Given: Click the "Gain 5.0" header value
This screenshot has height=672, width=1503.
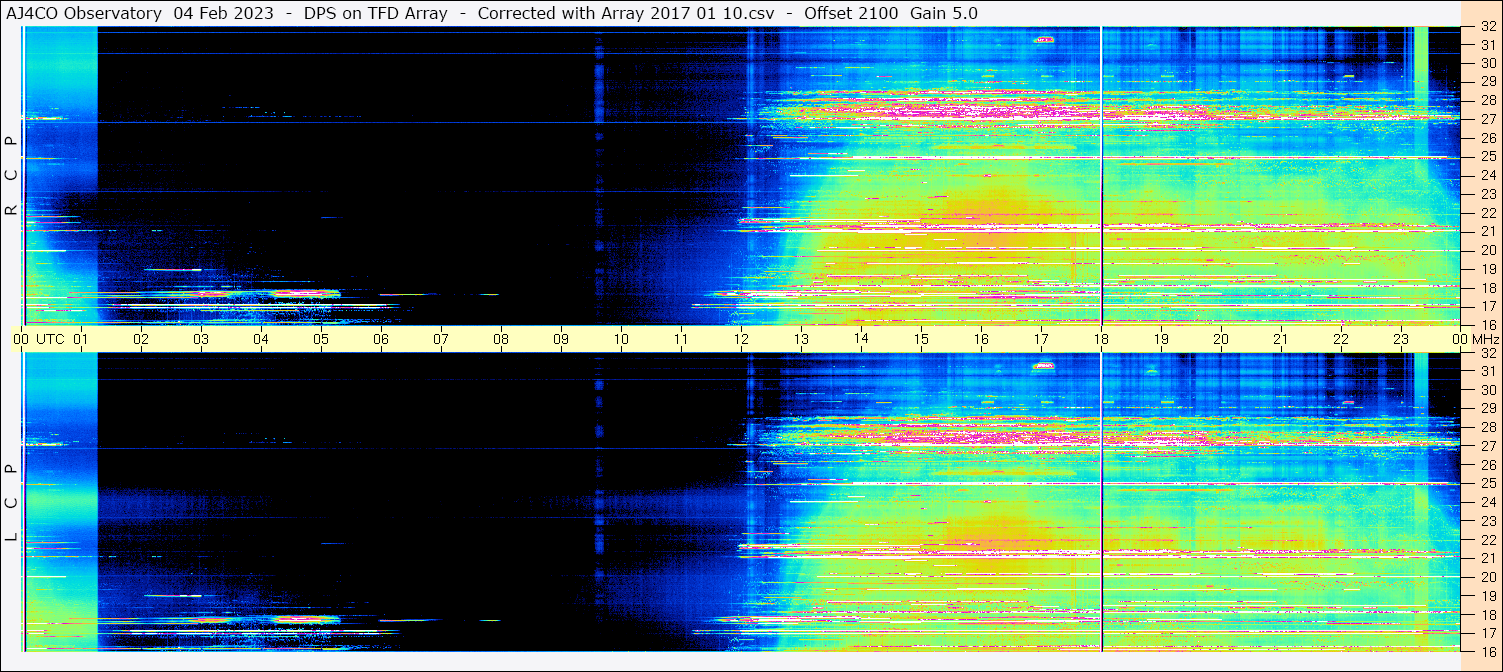Looking at the screenshot, I should tap(943, 13).
